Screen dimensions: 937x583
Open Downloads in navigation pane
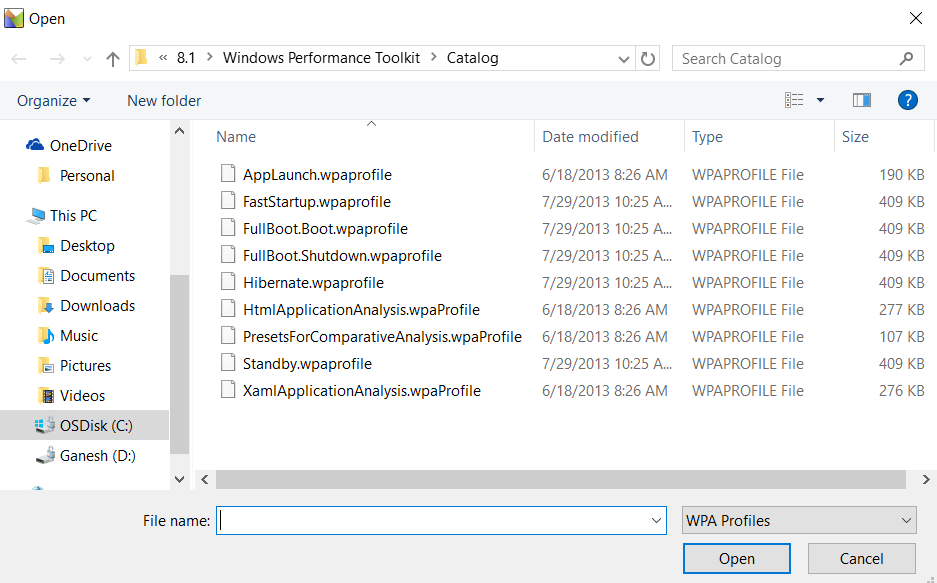coord(97,305)
